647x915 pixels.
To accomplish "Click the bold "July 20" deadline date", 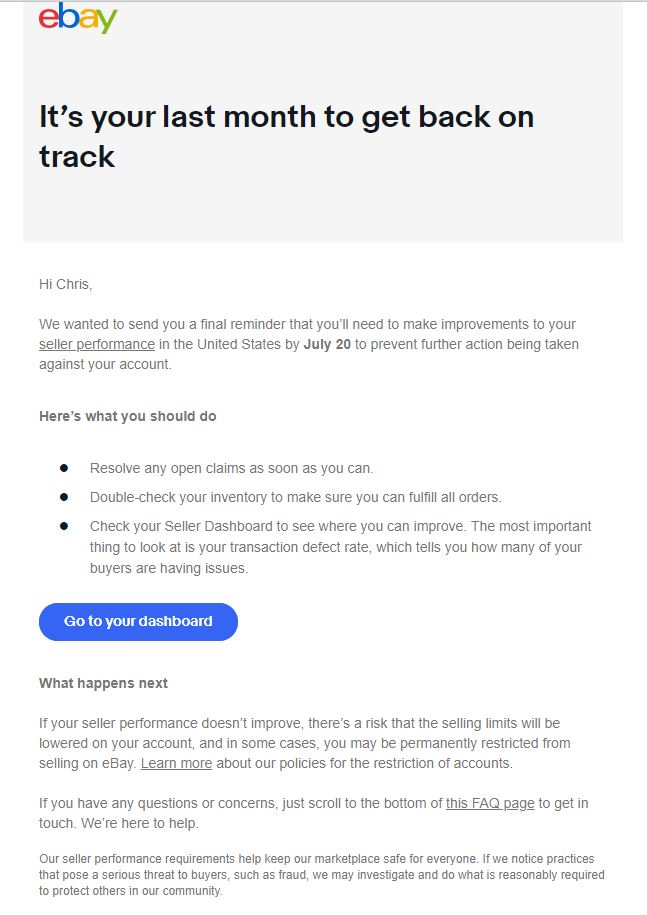I will (327, 345).
